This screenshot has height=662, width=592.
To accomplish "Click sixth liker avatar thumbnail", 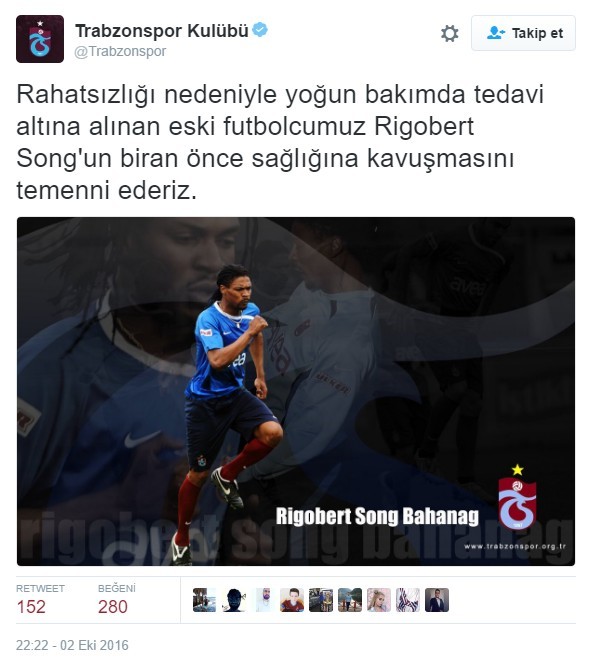I will pyautogui.click(x=350, y=600).
